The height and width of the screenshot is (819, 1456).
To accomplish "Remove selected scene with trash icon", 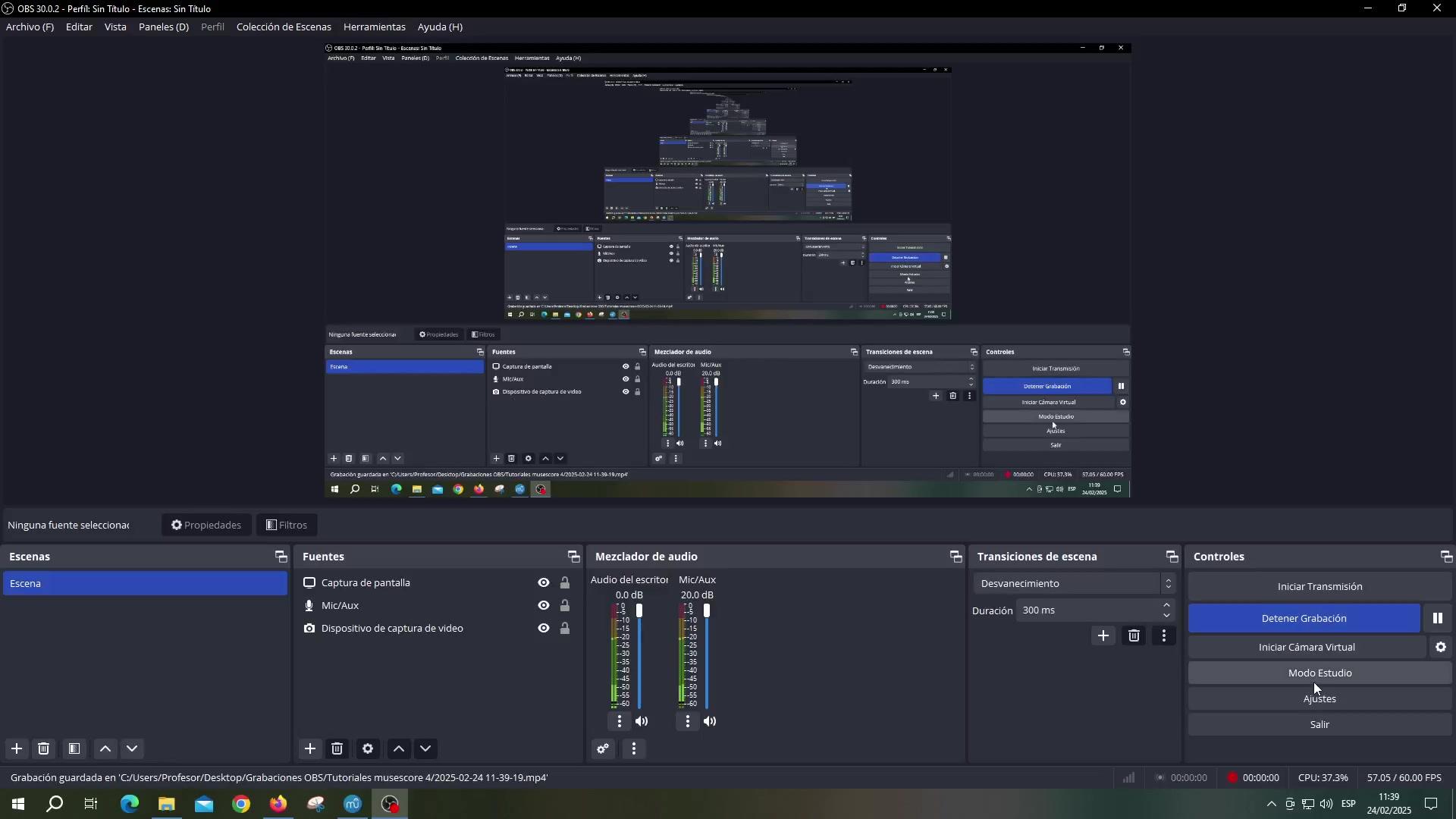I will pos(44,749).
